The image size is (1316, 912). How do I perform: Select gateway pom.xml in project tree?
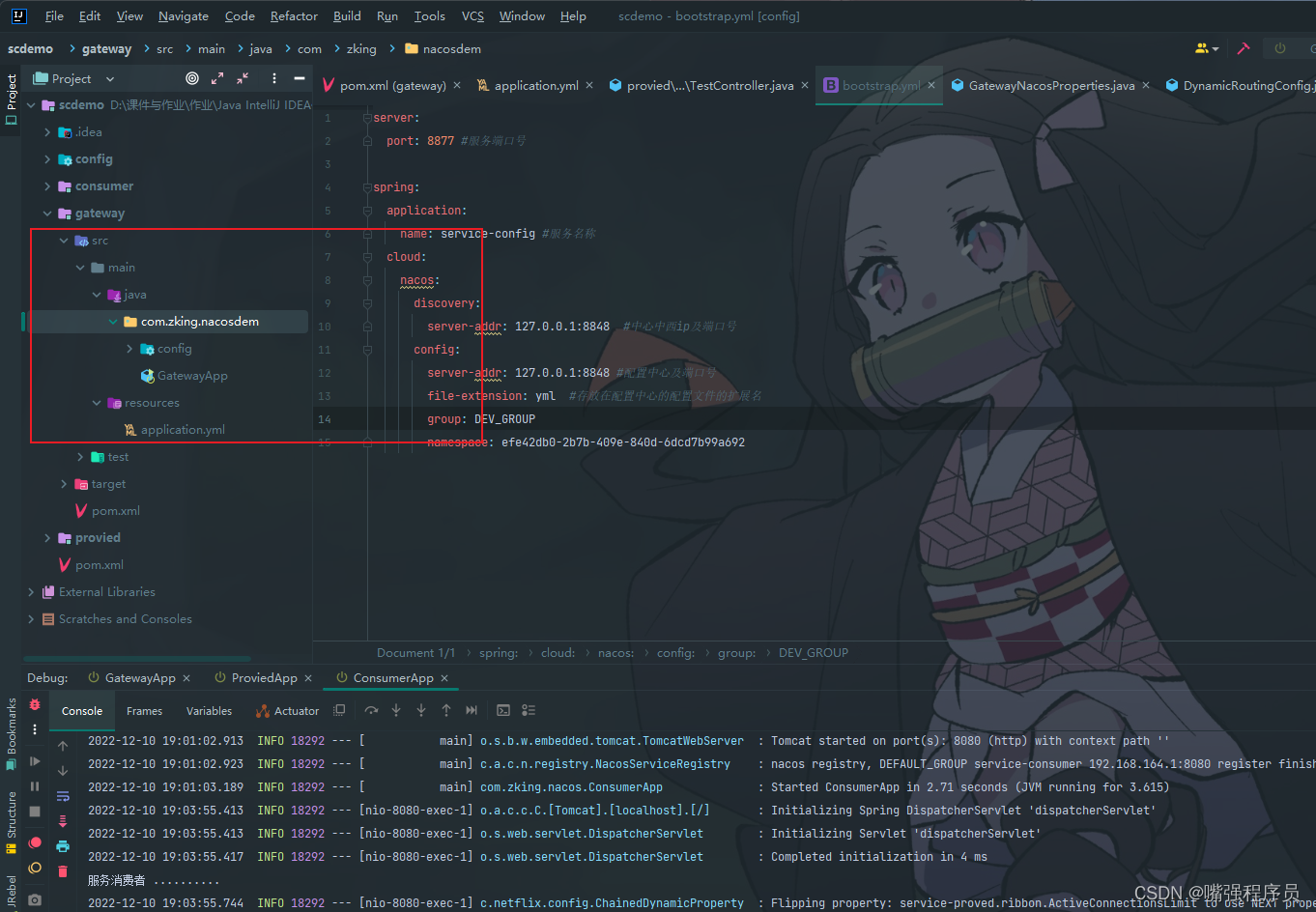click(x=115, y=511)
